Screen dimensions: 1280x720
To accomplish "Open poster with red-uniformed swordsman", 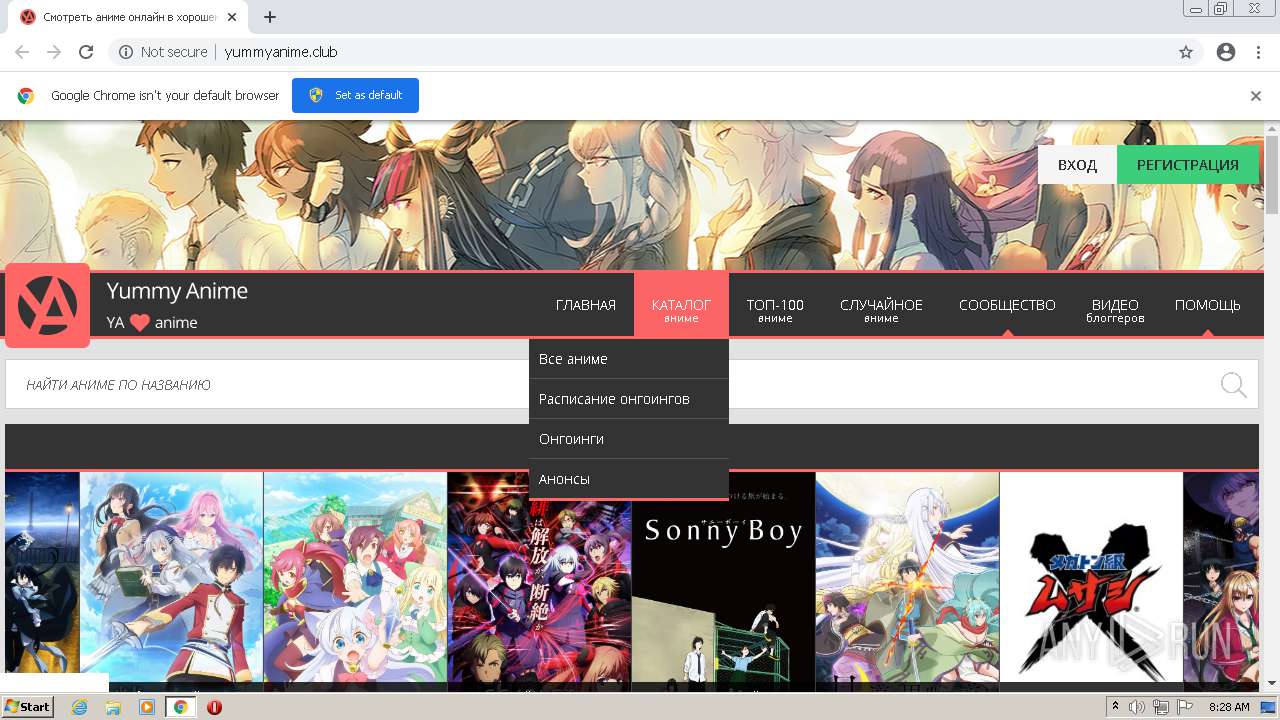I will [171, 580].
